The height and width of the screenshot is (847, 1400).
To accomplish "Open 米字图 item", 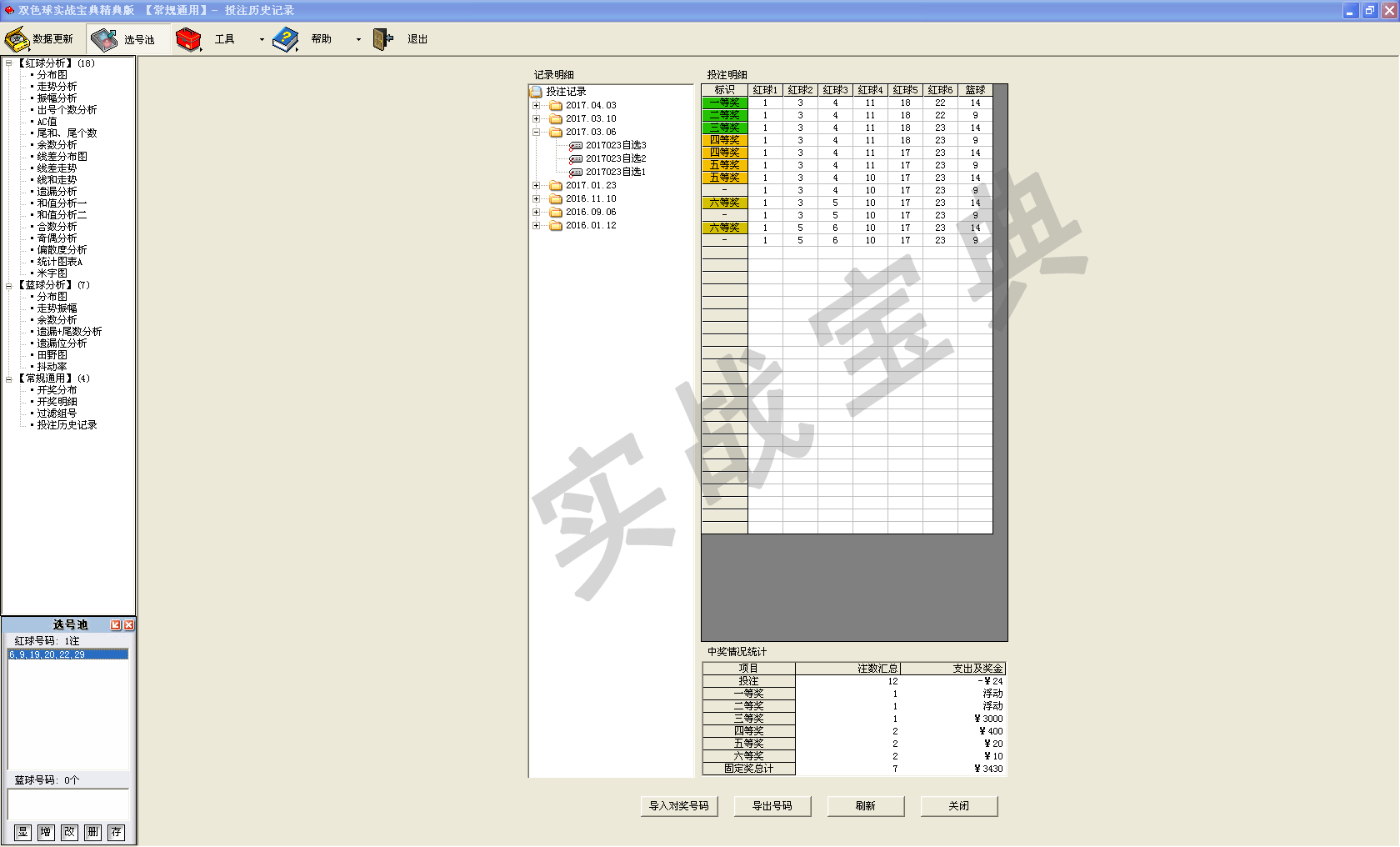I will [x=52, y=273].
